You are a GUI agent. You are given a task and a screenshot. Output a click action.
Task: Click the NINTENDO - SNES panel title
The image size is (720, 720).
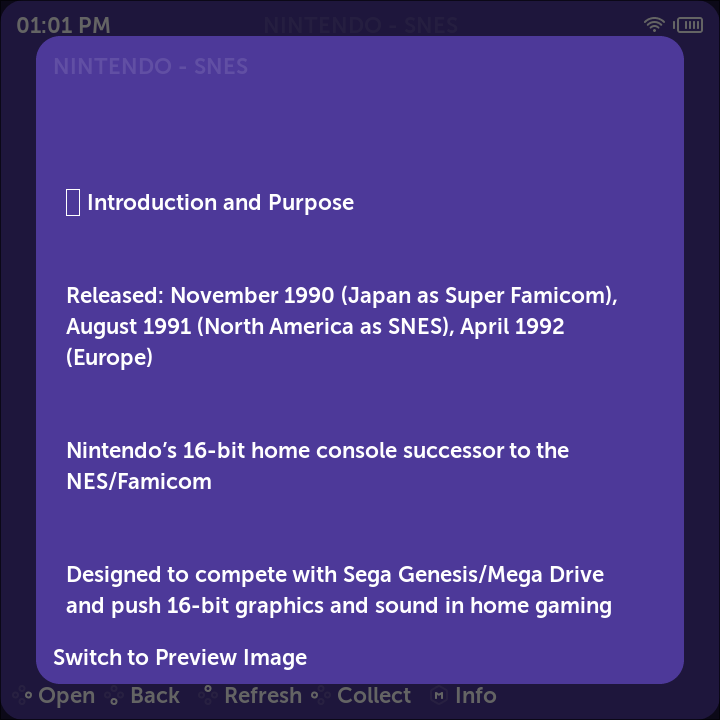[151, 66]
